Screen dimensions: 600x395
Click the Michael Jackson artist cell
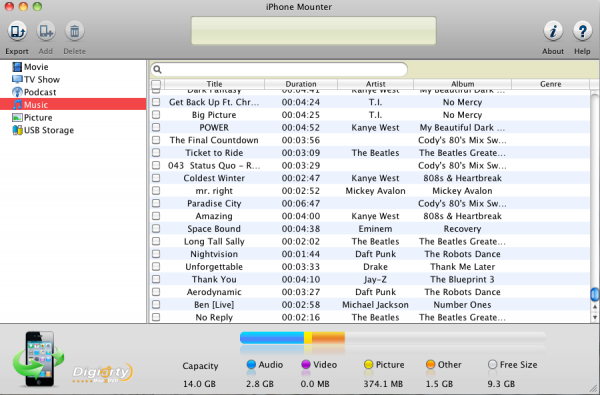375,305
